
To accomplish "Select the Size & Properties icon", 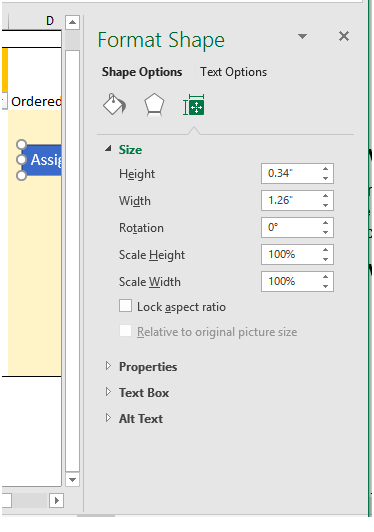I will coord(194,105).
